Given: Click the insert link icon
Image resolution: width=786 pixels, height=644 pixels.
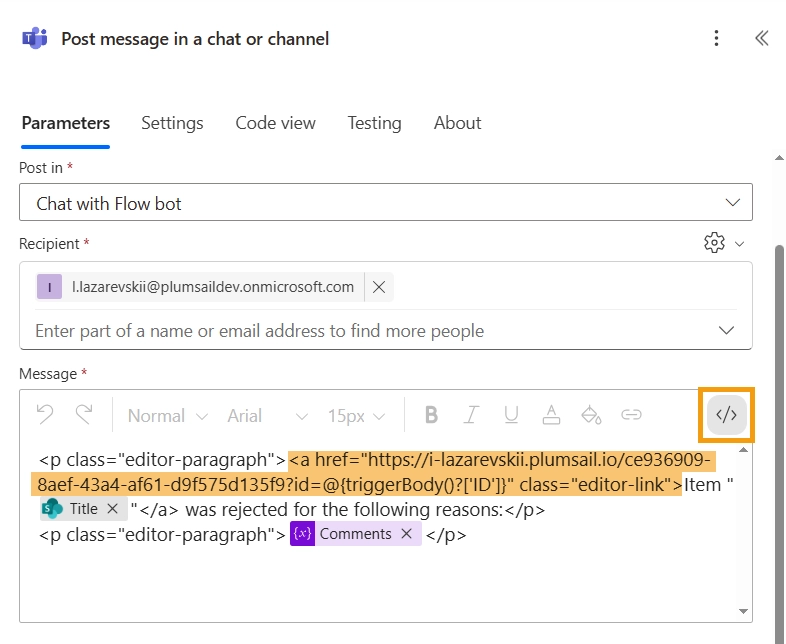Looking at the screenshot, I should click(631, 415).
